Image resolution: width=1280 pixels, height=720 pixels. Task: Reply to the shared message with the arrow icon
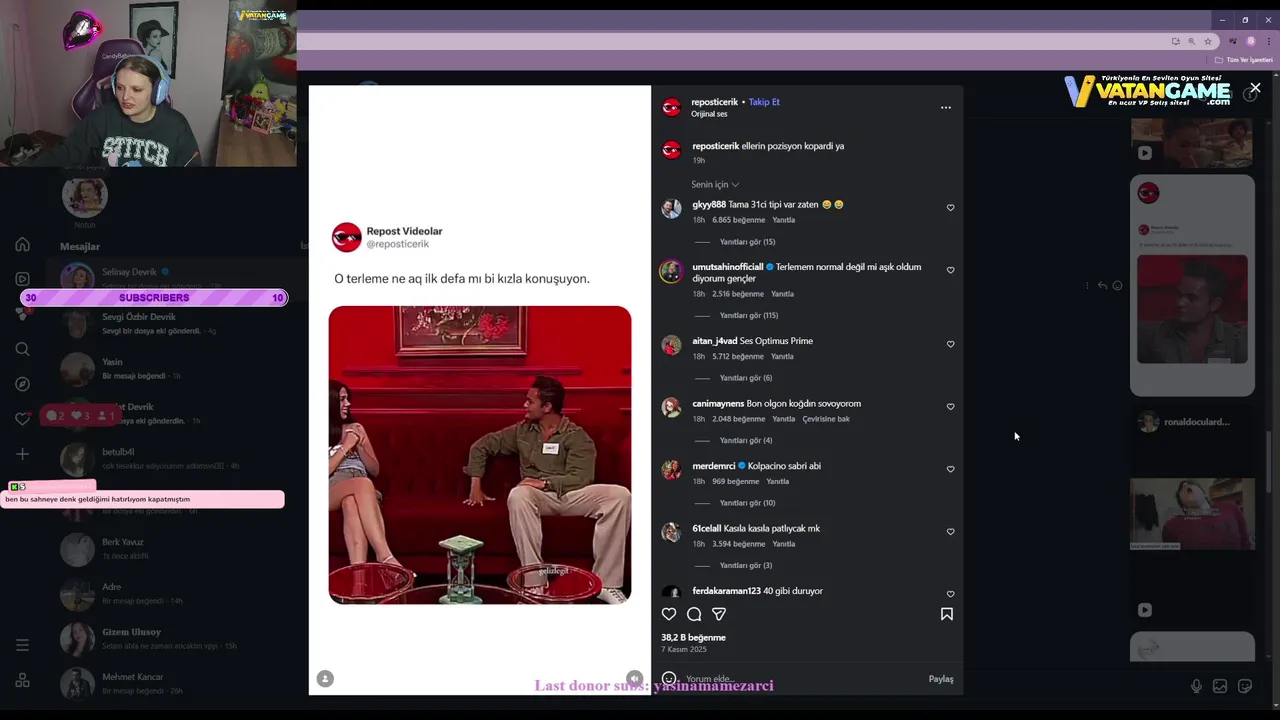(1102, 286)
